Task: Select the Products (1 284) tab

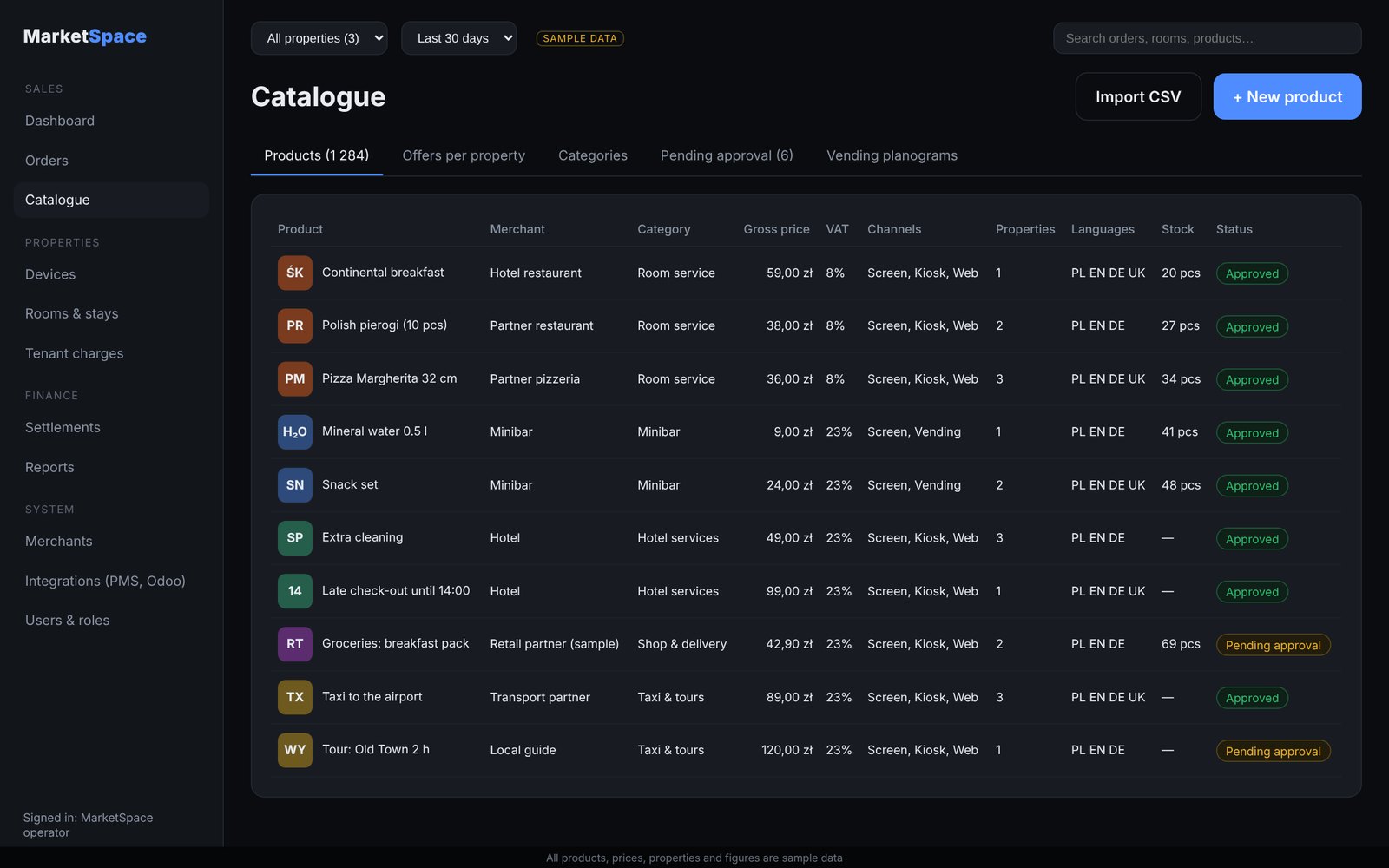Action: coord(317,155)
